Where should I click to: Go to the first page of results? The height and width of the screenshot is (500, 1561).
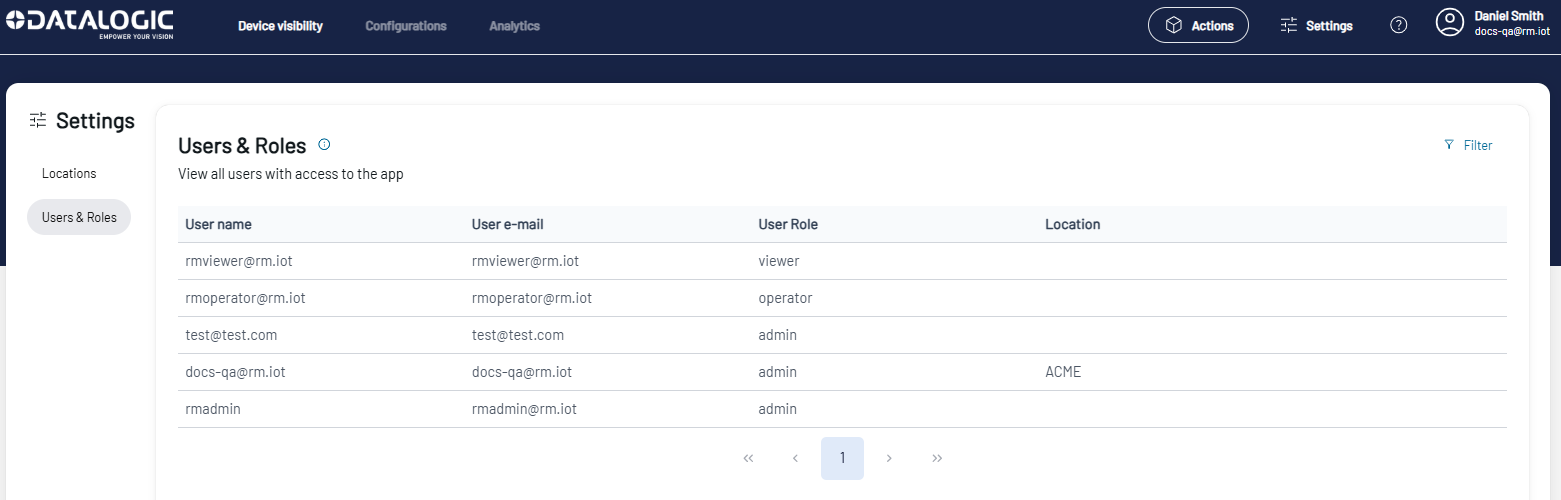click(x=748, y=458)
